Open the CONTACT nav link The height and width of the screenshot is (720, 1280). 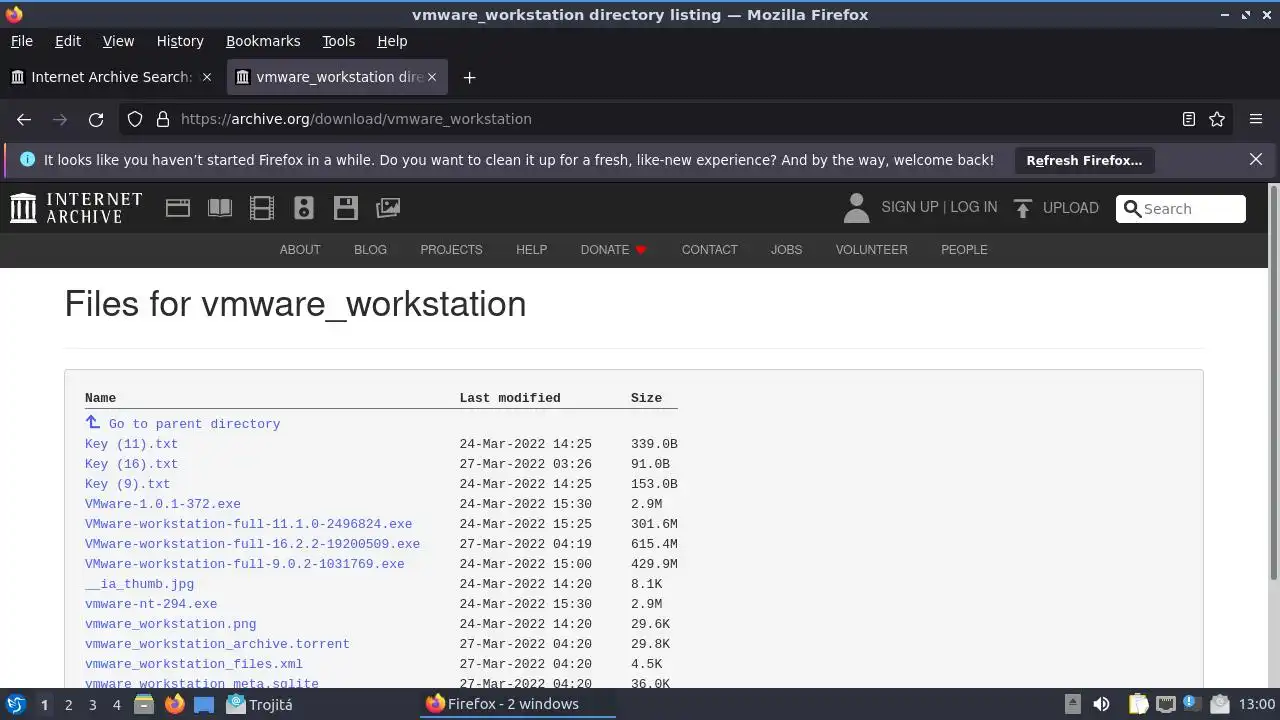[x=710, y=250]
